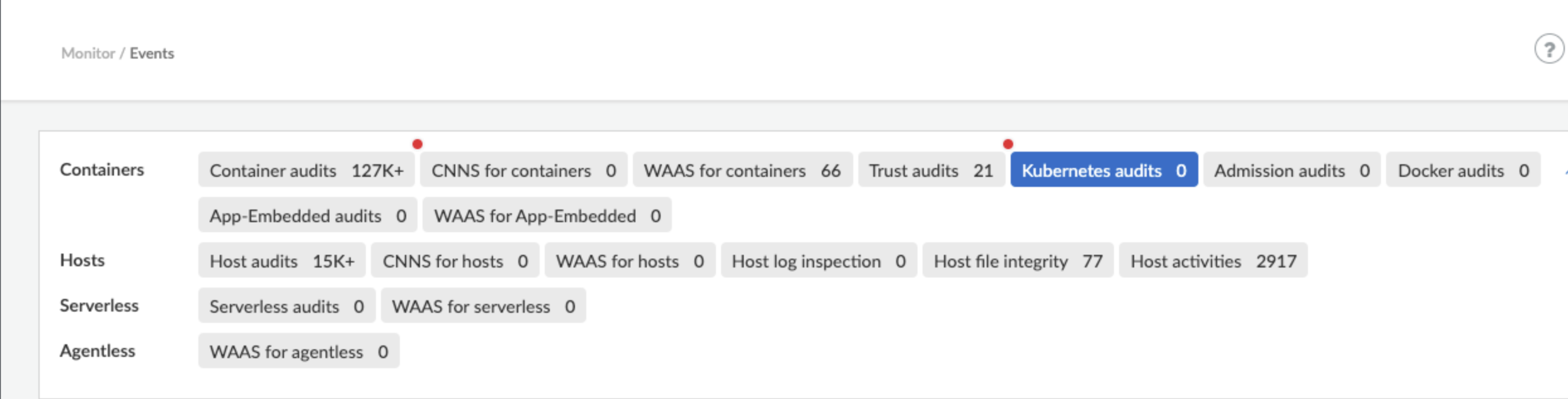View Host log inspection events
1568x399 pixels.
818,261
